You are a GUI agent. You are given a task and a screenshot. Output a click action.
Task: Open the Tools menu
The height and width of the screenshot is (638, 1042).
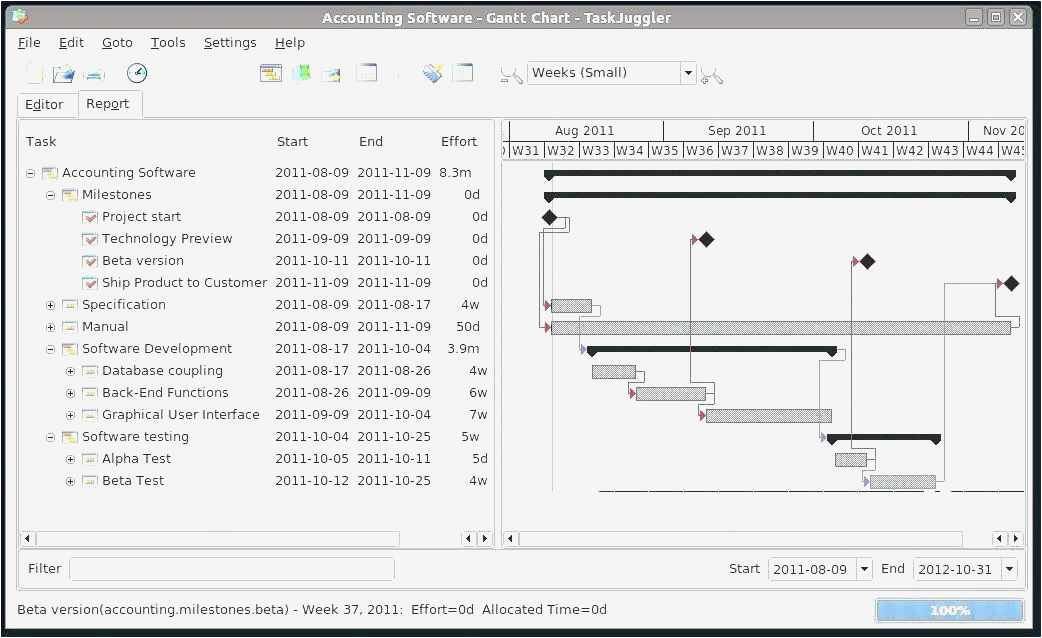pos(167,43)
